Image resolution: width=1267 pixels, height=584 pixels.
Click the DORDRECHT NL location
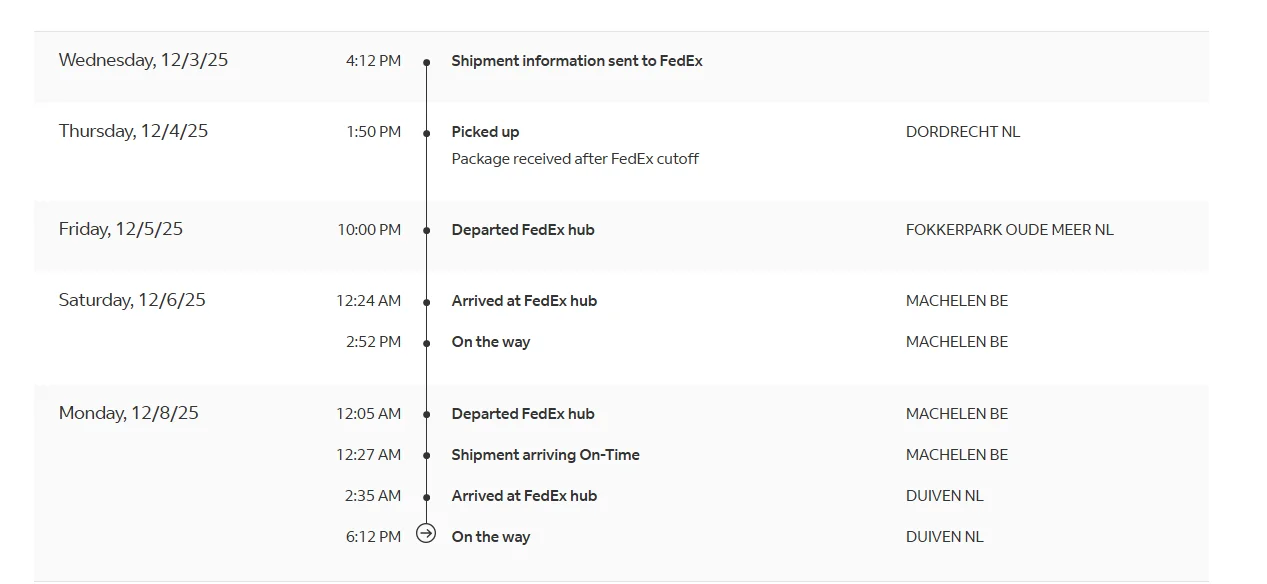963,132
